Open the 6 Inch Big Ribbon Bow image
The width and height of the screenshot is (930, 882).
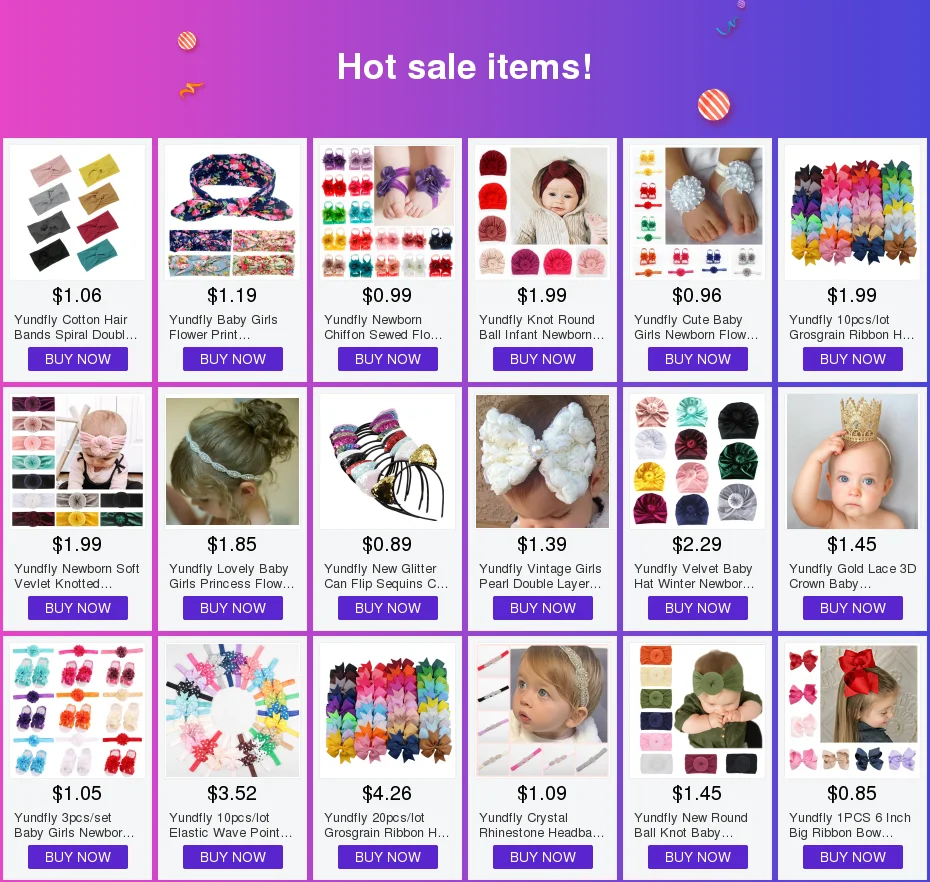(x=852, y=711)
